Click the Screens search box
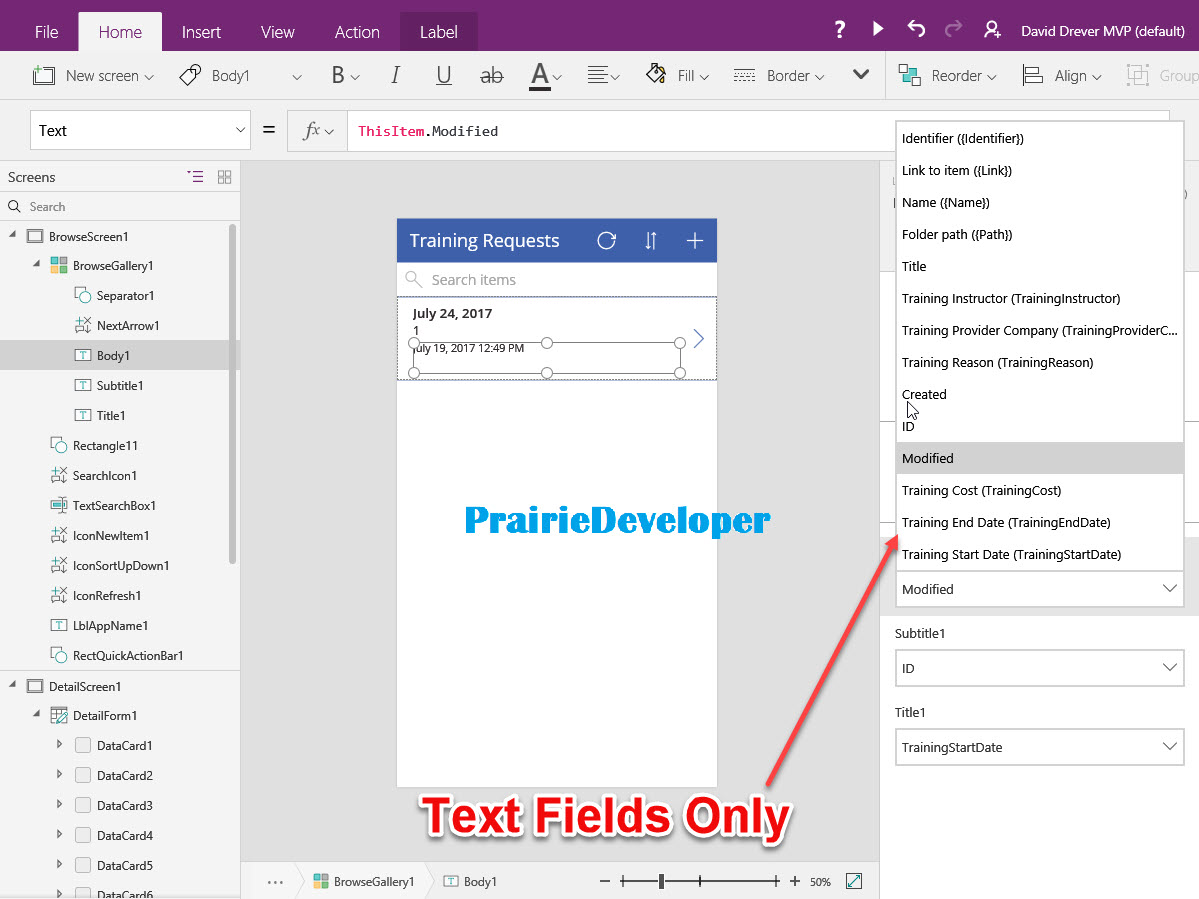The image size is (1199, 899). coord(120,206)
